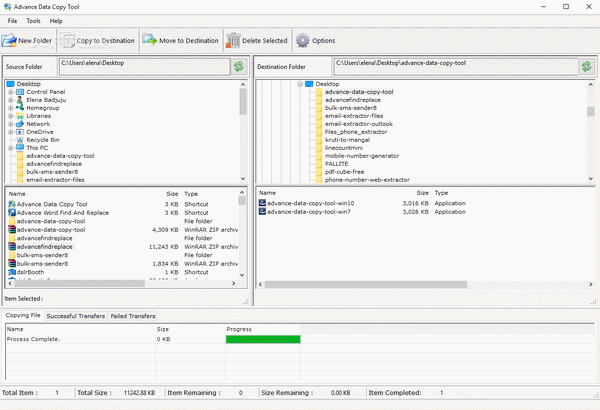This screenshot has height=410, width=600.
Task: Collapse the Desktop node in destination tree
Action: point(300,84)
